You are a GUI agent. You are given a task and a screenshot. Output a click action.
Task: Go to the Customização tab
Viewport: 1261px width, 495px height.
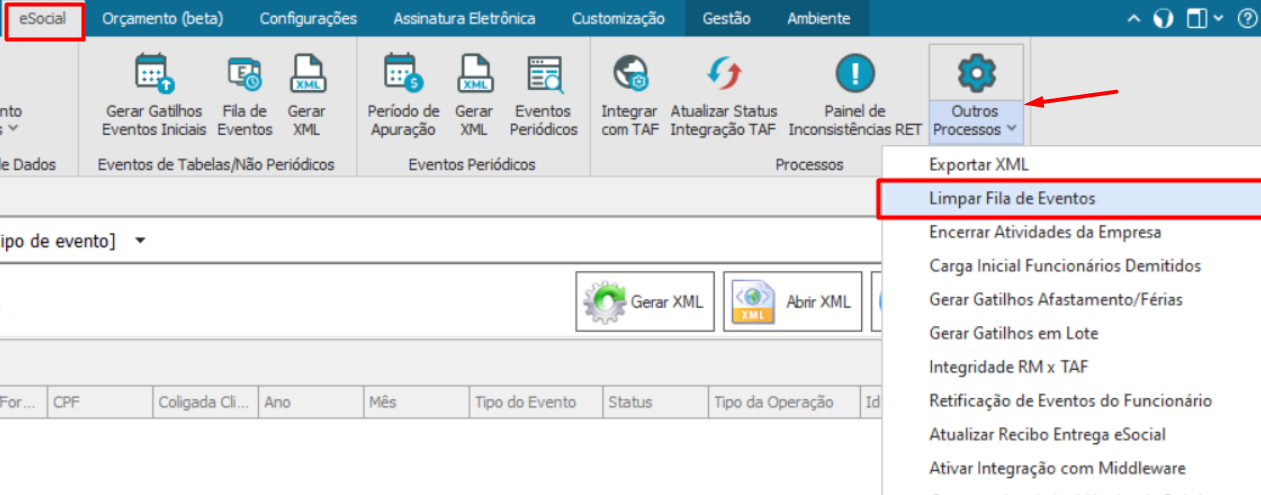[x=618, y=19]
